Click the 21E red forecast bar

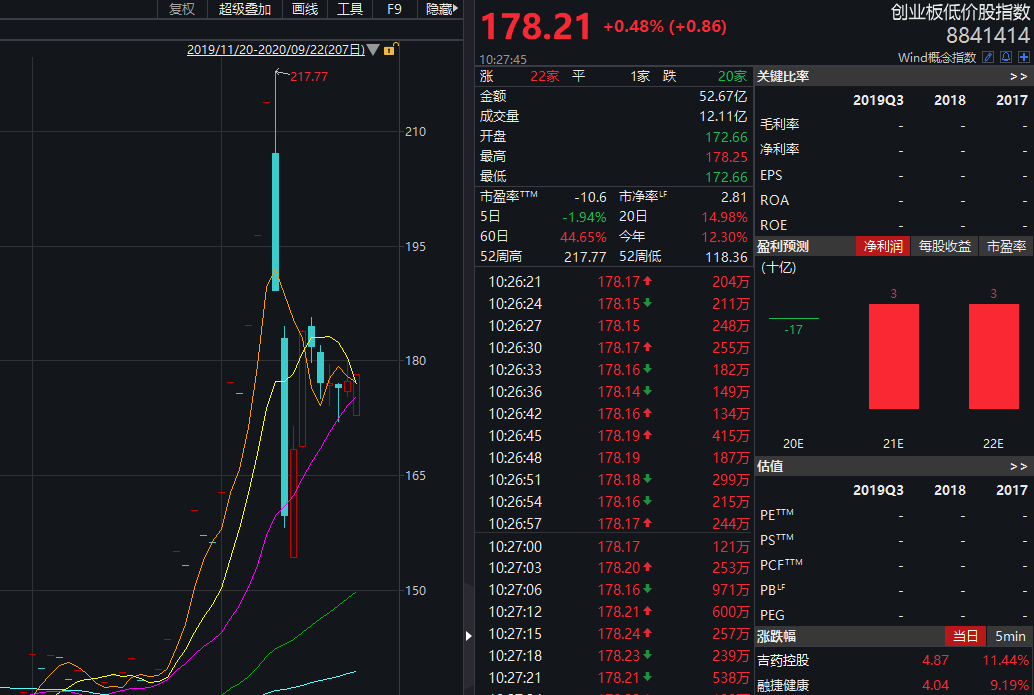pyautogui.click(x=893, y=355)
